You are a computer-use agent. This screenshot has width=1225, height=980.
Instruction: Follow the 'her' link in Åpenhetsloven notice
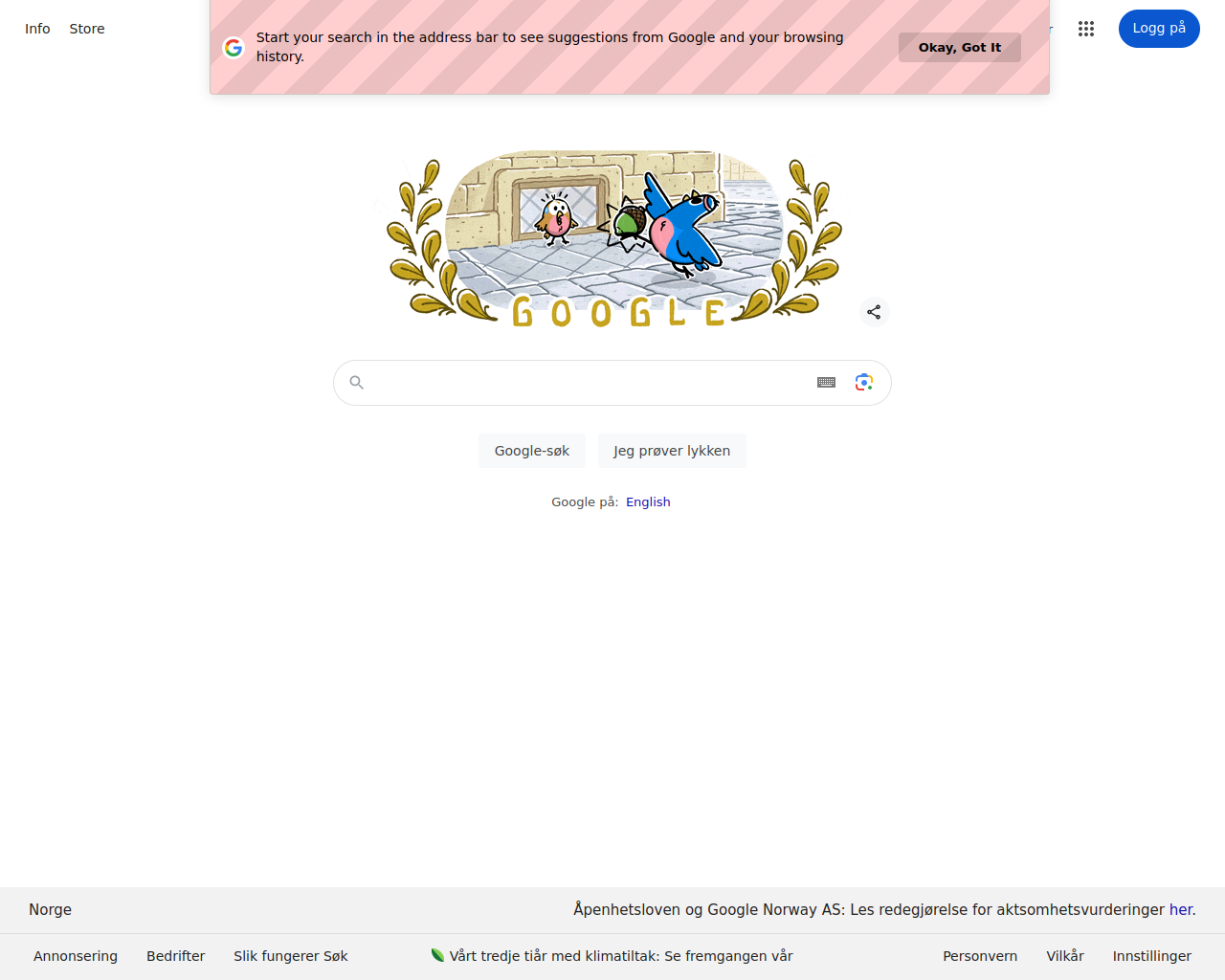tap(1181, 909)
